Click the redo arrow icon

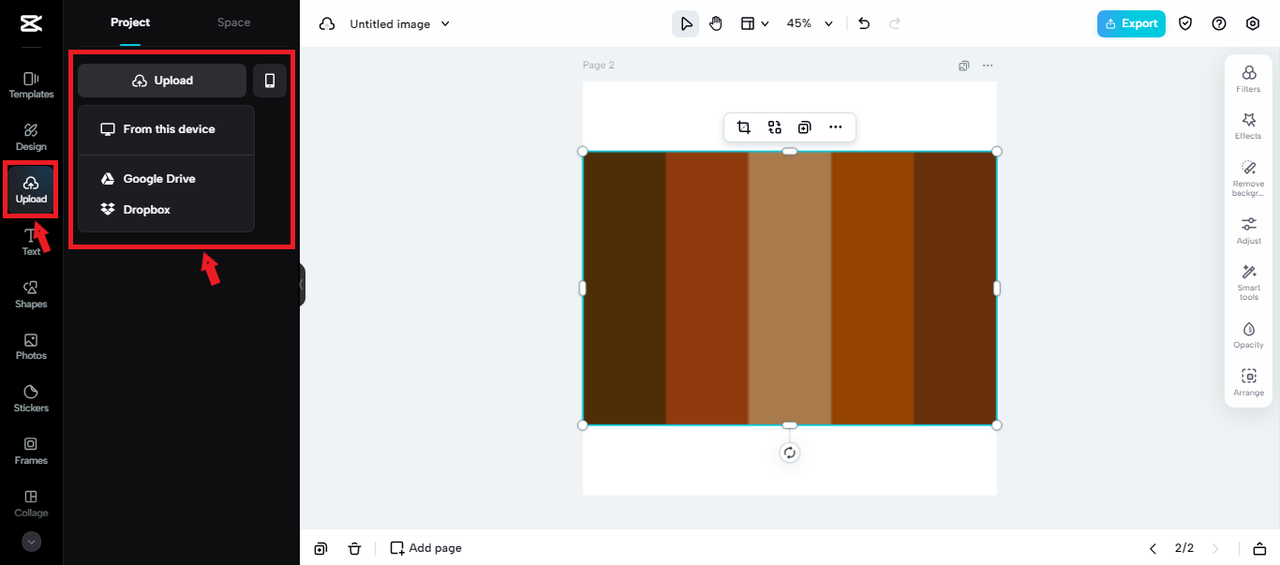(x=895, y=24)
